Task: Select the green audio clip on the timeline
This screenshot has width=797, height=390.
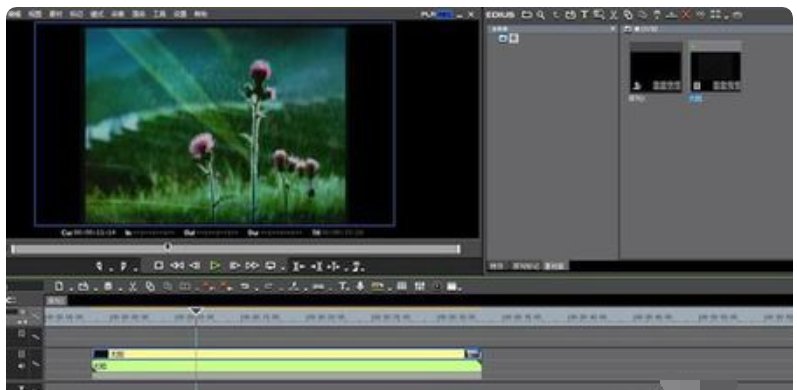Action: pos(287,366)
